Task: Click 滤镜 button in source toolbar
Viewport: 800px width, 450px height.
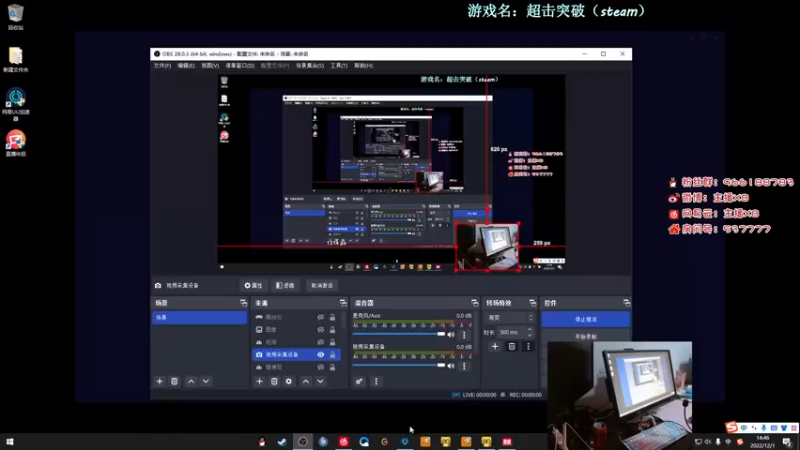Action: tap(285, 285)
